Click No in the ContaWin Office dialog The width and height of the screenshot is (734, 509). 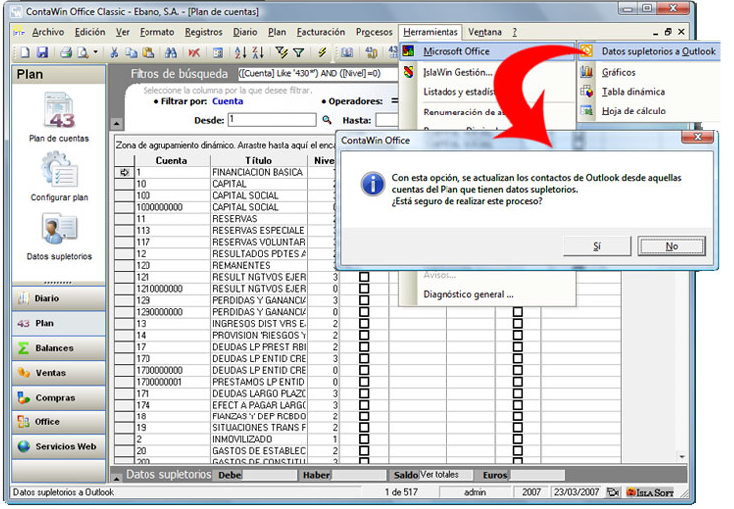[672, 246]
